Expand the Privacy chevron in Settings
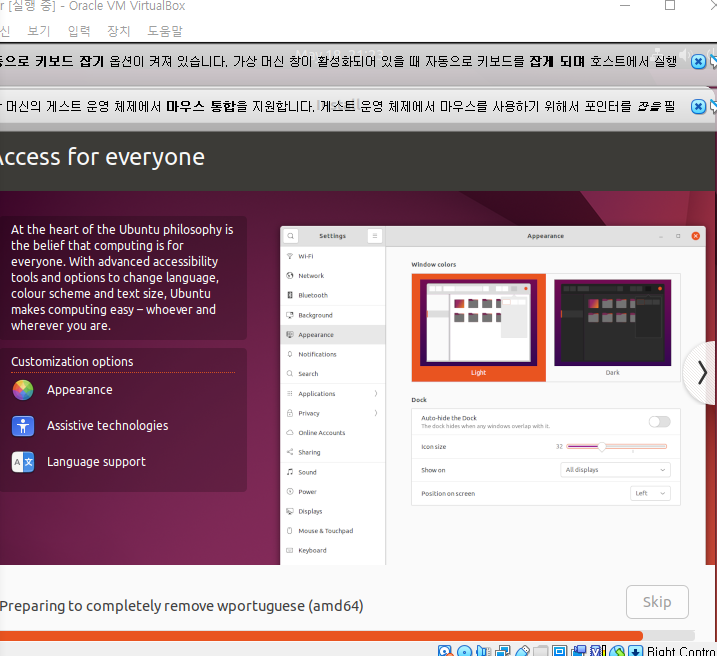The height and width of the screenshot is (656, 717). pyautogui.click(x=376, y=413)
